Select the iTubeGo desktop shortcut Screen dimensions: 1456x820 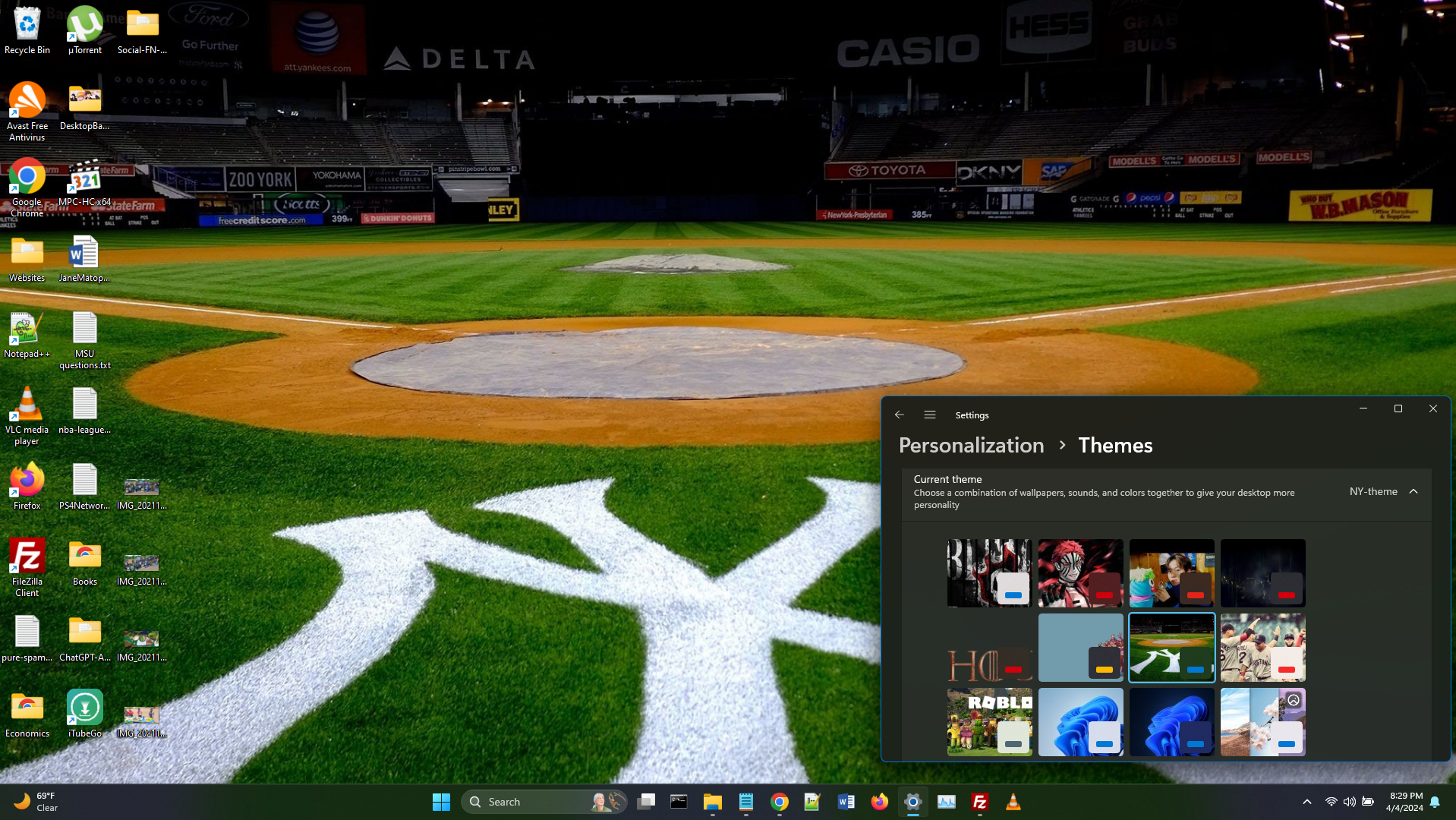(84, 714)
